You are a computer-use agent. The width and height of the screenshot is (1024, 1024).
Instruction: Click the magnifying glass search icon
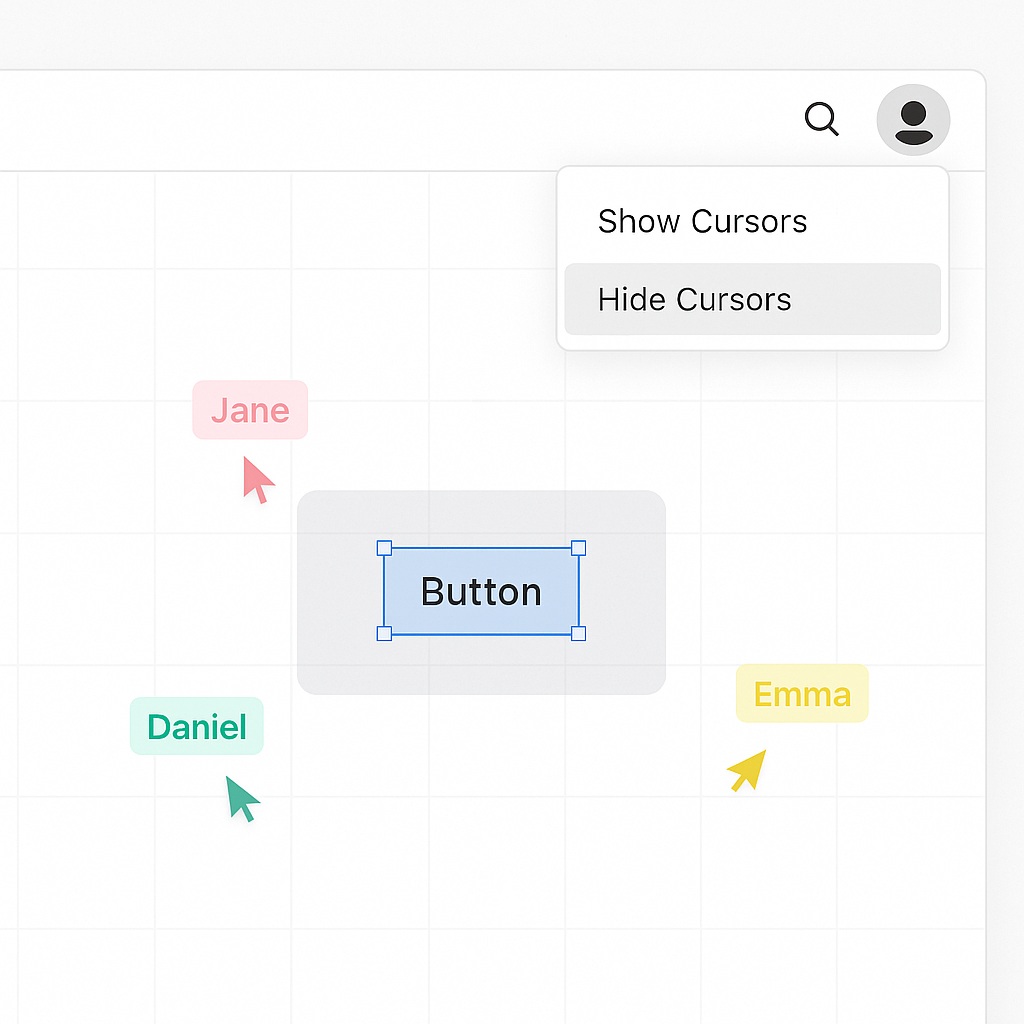click(x=821, y=120)
